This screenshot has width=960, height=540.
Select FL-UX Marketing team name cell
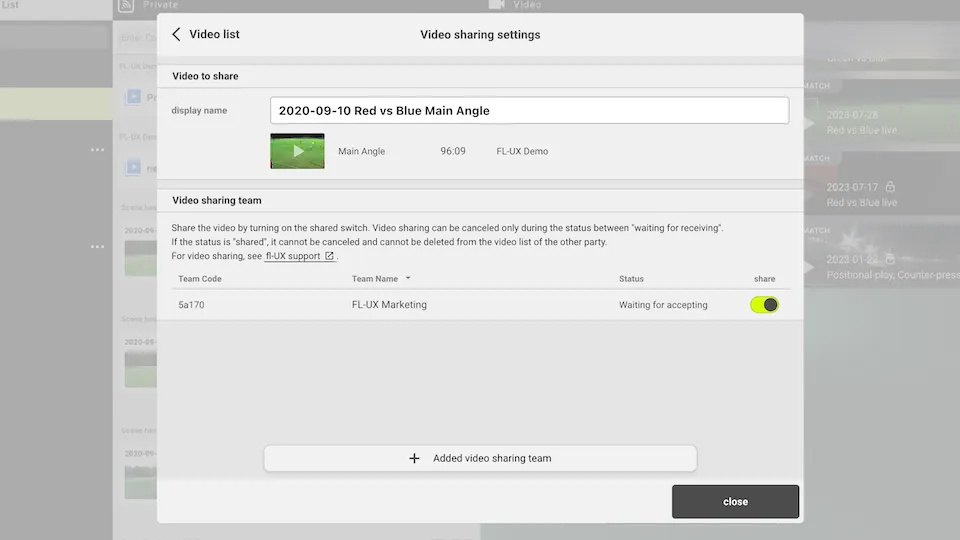(x=389, y=304)
